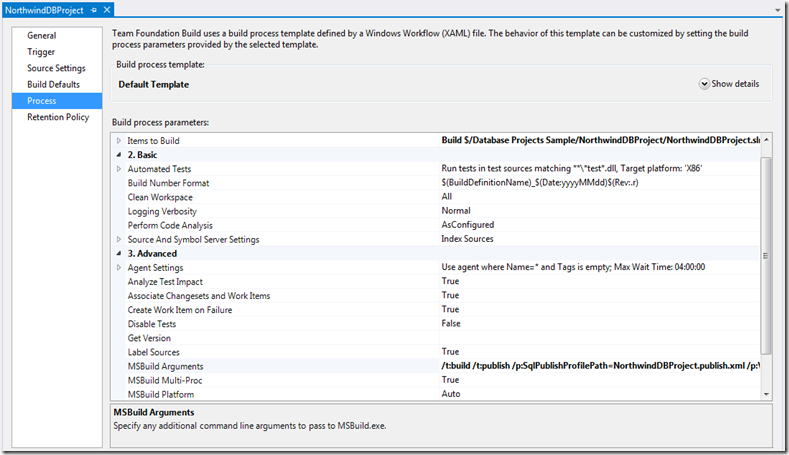Select MSBuild Multi-Proc row
The image size is (789, 455).
click(435, 380)
